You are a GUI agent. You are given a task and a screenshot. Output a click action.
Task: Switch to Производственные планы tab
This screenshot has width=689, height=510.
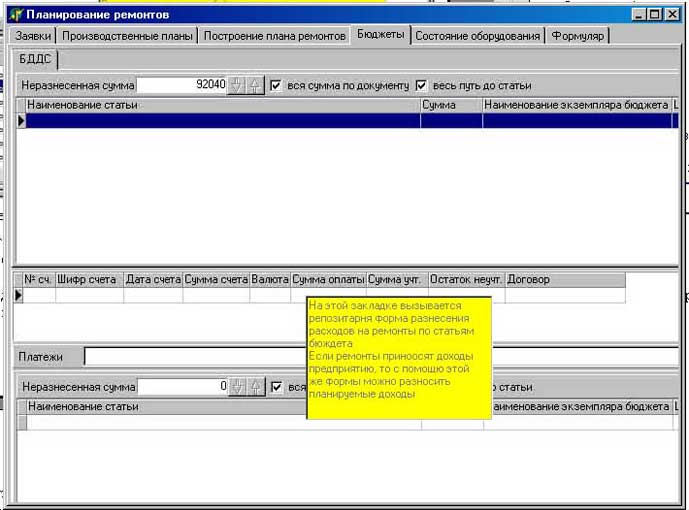127,36
